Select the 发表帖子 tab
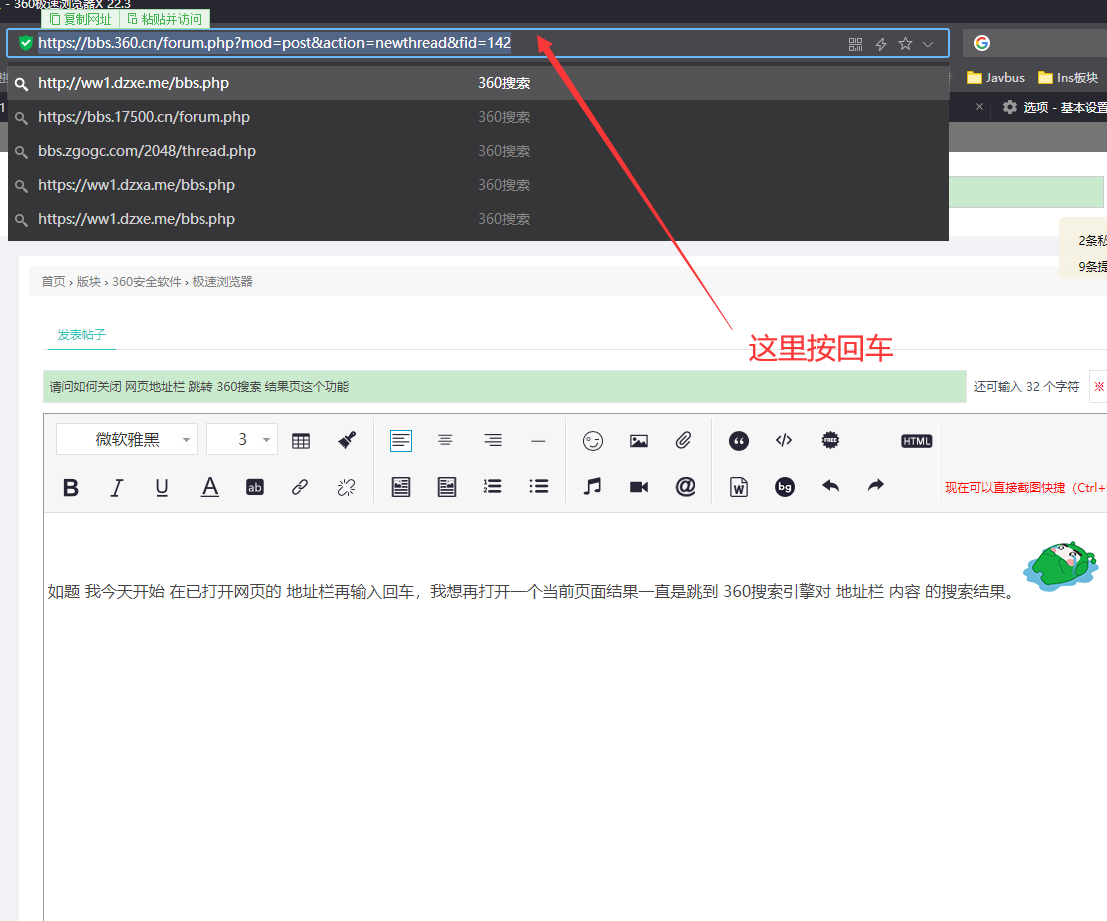This screenshot has height=921, width=1107. point(81,335)
